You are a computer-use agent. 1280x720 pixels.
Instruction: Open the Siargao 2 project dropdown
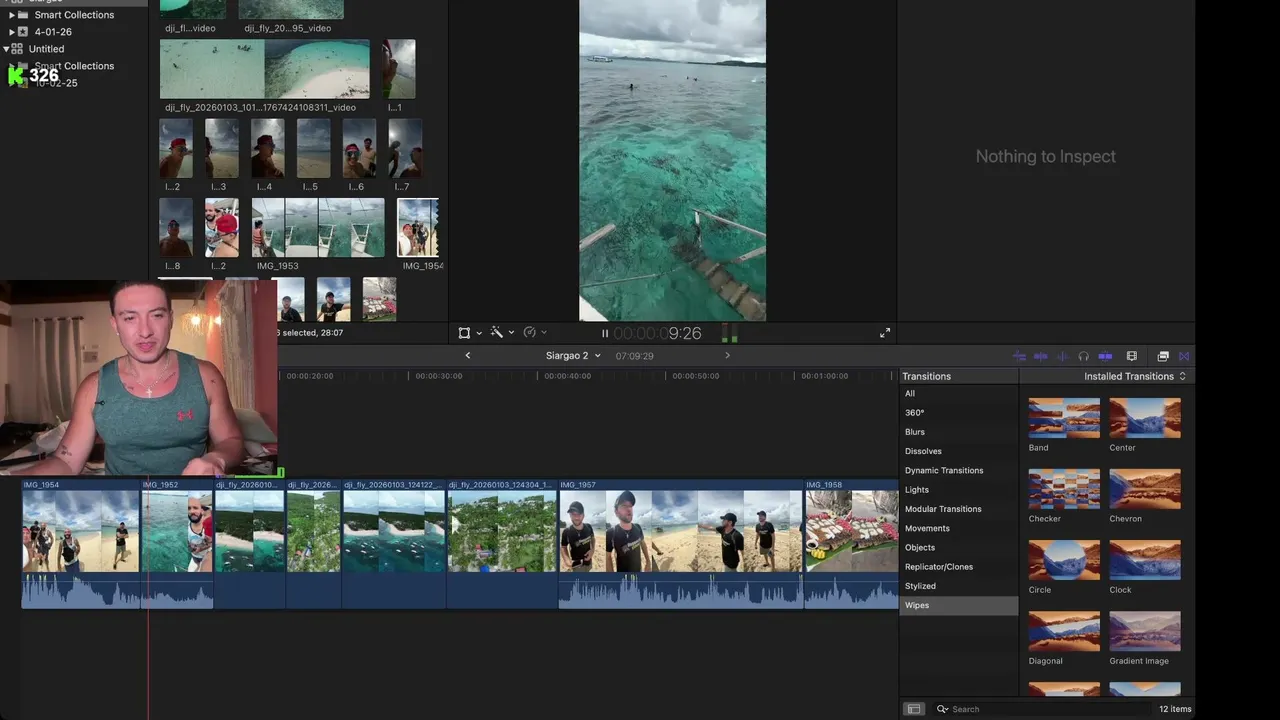coord(573,356)
